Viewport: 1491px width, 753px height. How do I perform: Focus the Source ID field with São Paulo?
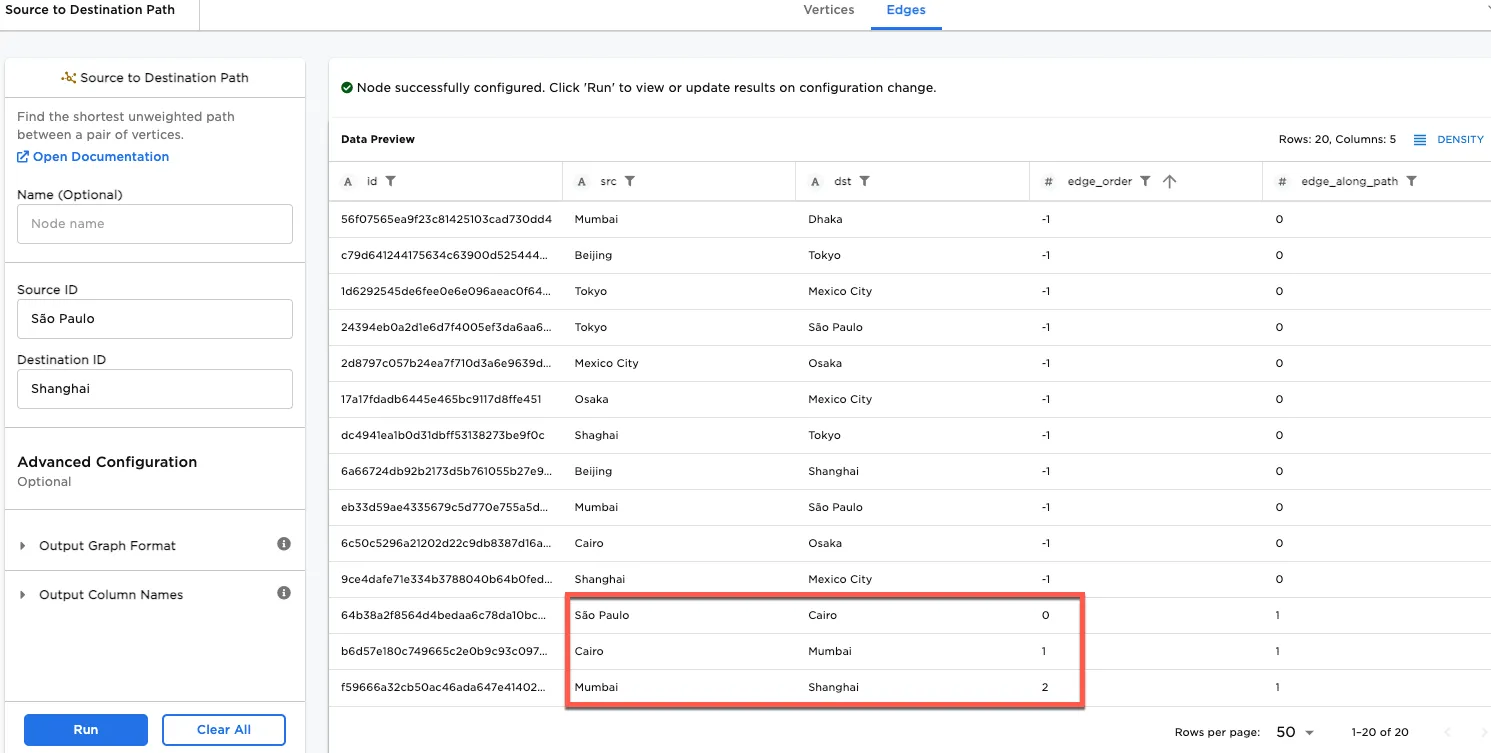click(155, 319)
